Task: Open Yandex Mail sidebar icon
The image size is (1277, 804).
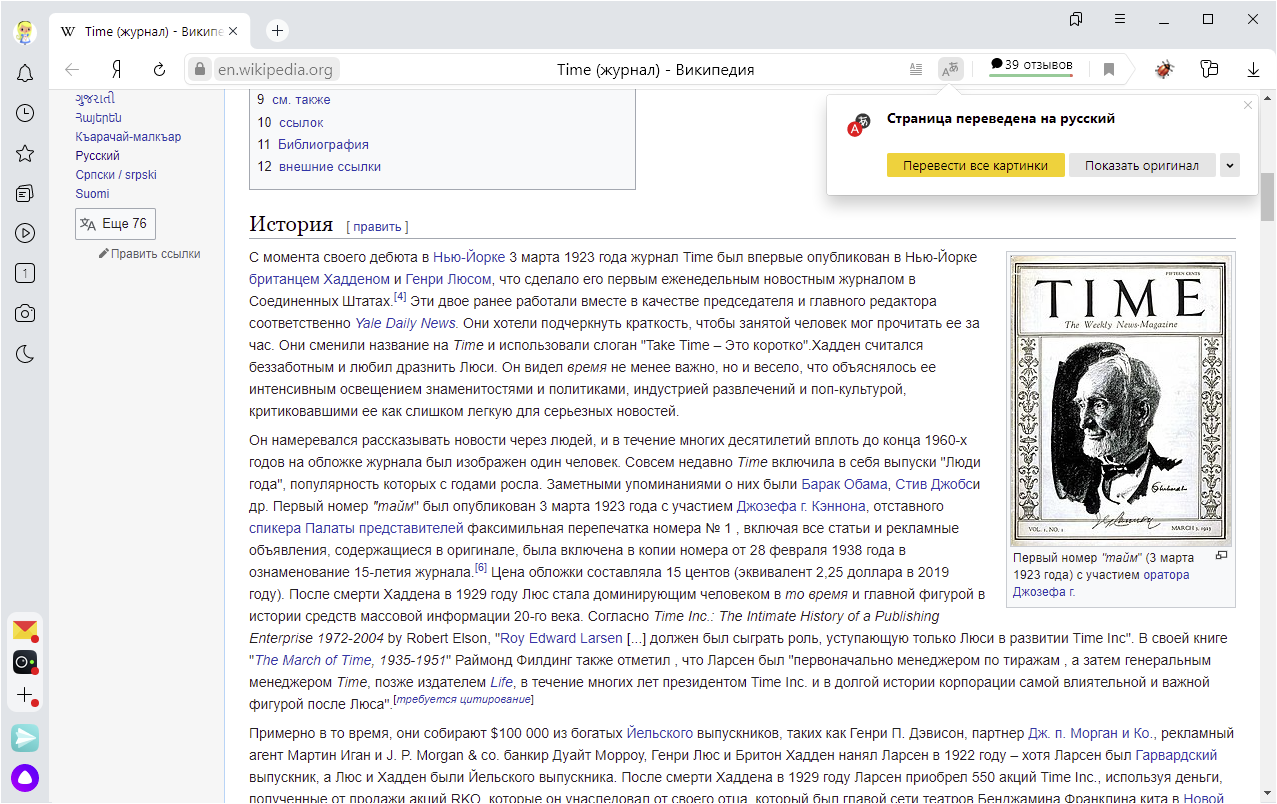Action: (x=25, y=630)
